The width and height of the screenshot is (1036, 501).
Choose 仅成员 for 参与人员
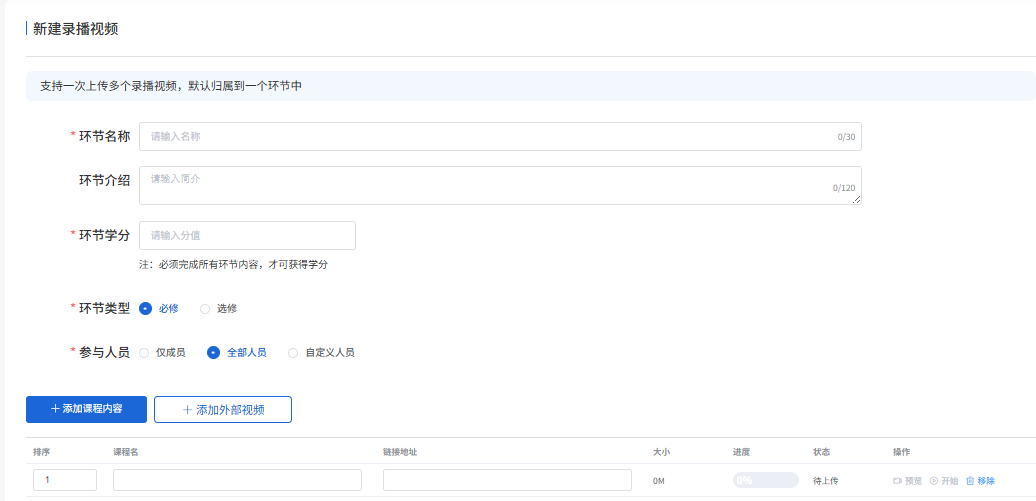145,352
